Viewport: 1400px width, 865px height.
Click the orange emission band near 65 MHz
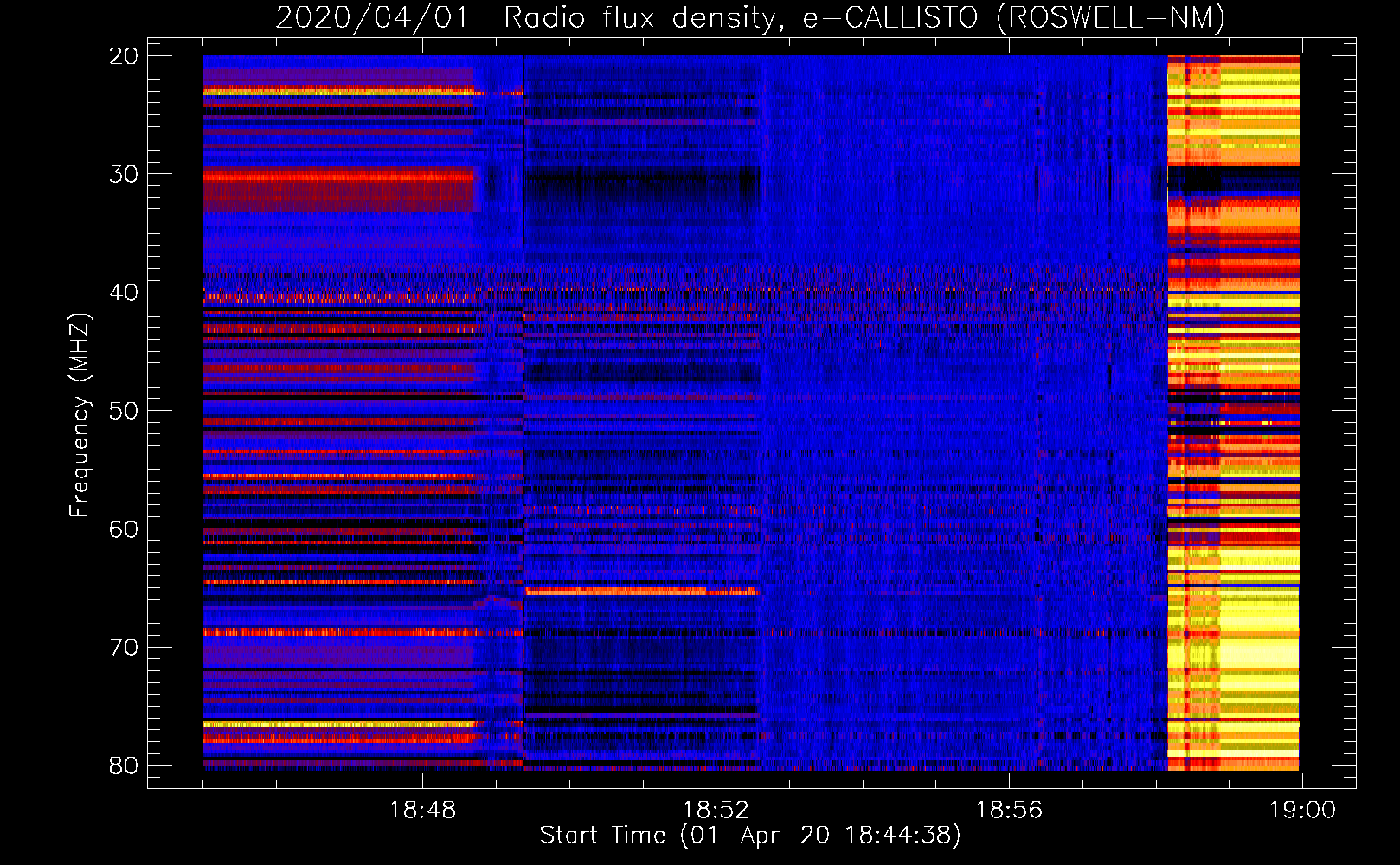[x=640, y=592]
